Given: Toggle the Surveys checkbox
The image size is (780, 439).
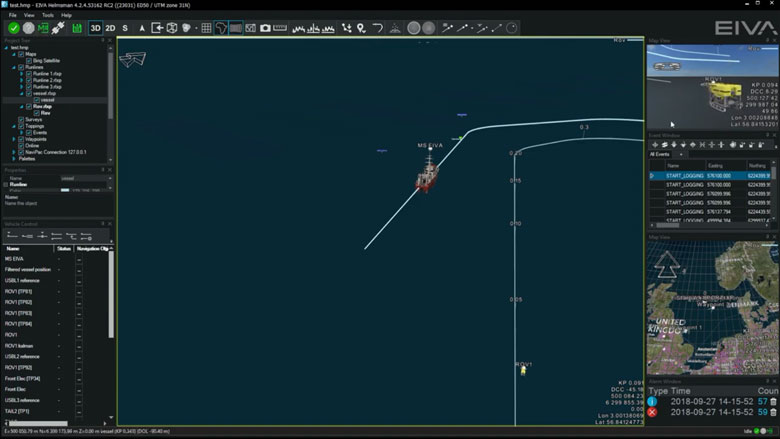Looking at the screenshot, I should coord(21,120).
